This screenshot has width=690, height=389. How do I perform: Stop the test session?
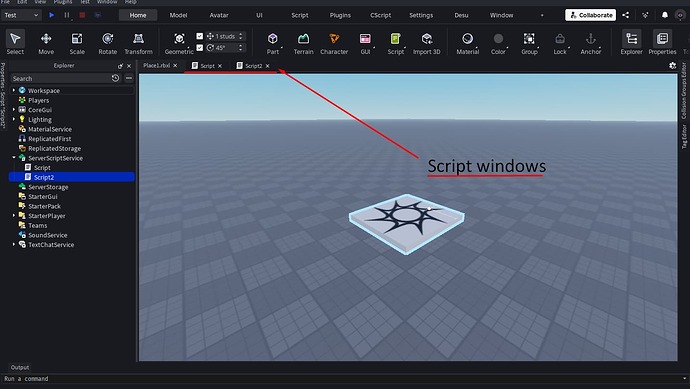[x=82, y=15]
